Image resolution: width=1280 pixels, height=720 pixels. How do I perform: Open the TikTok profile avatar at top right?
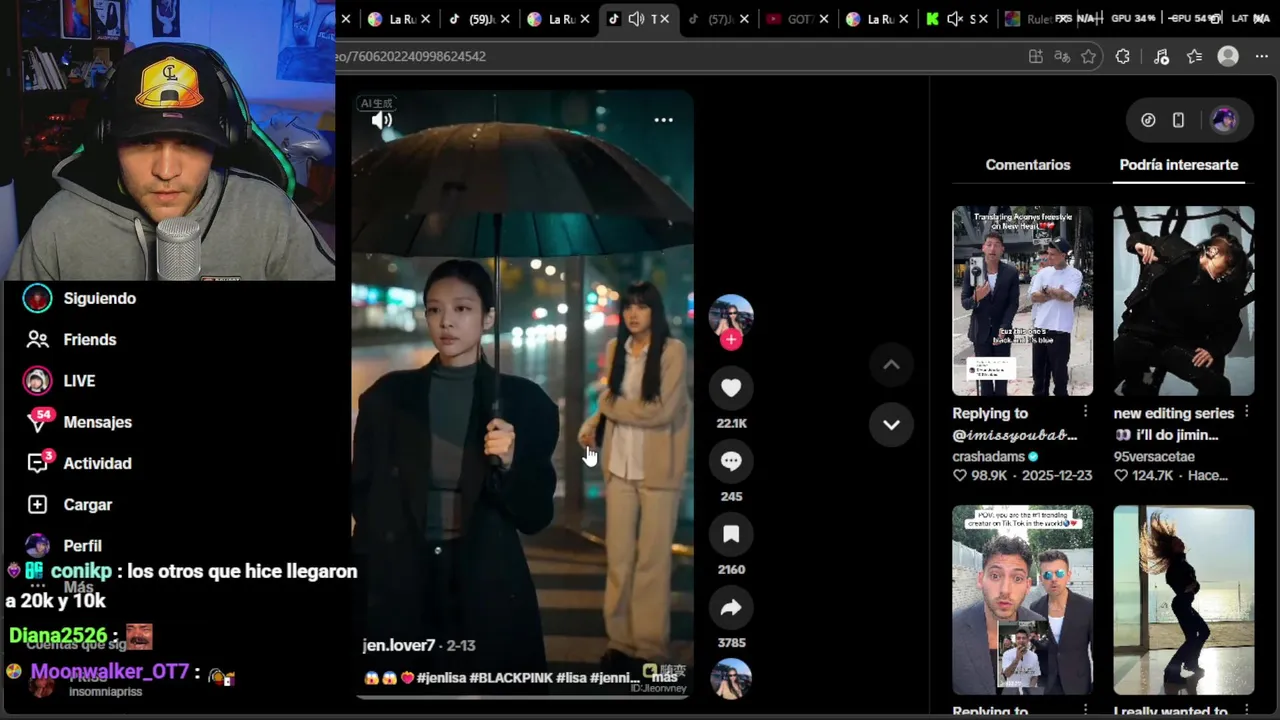pos(1224,120)
